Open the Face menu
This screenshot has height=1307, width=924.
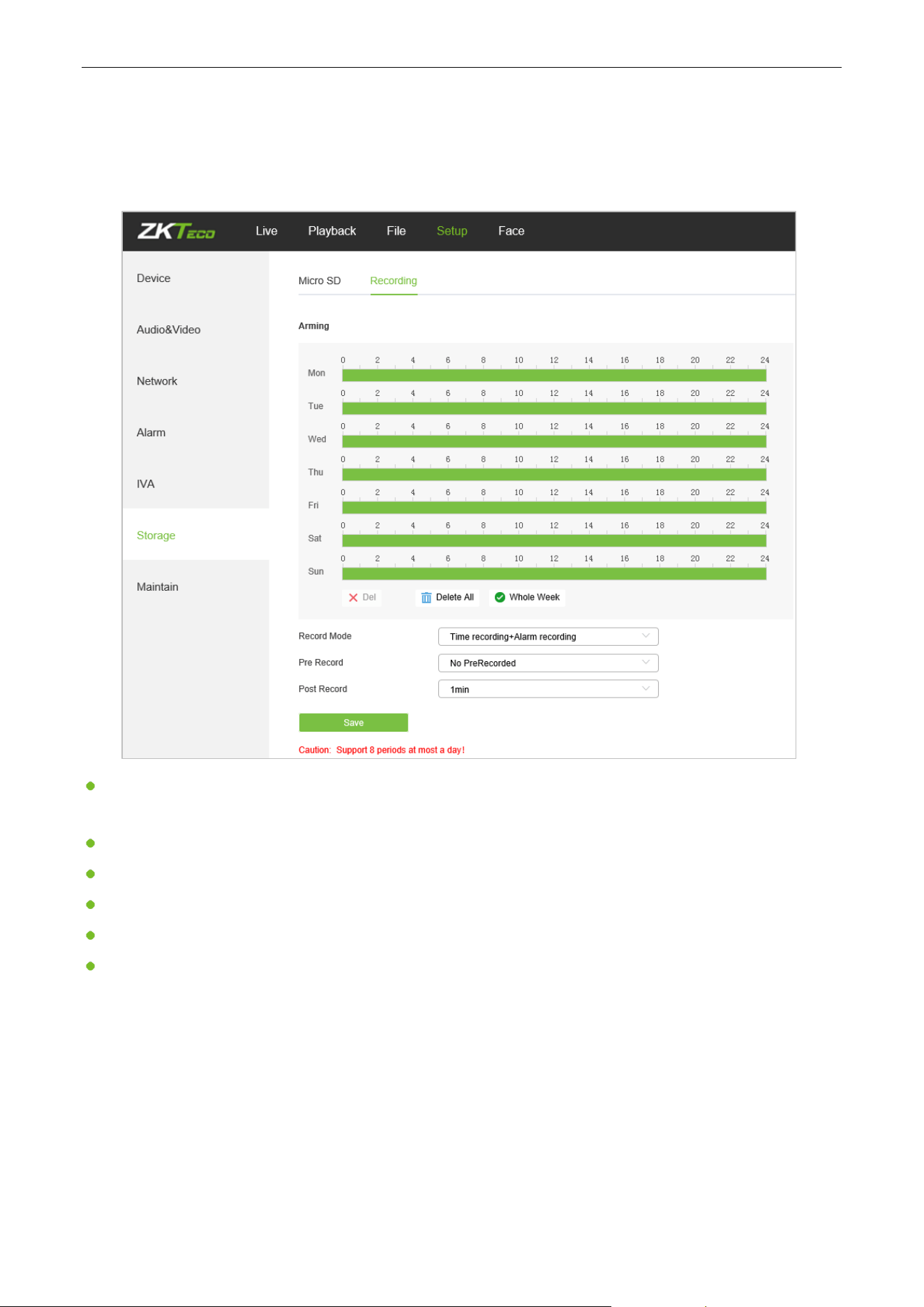tap(512, 231)
